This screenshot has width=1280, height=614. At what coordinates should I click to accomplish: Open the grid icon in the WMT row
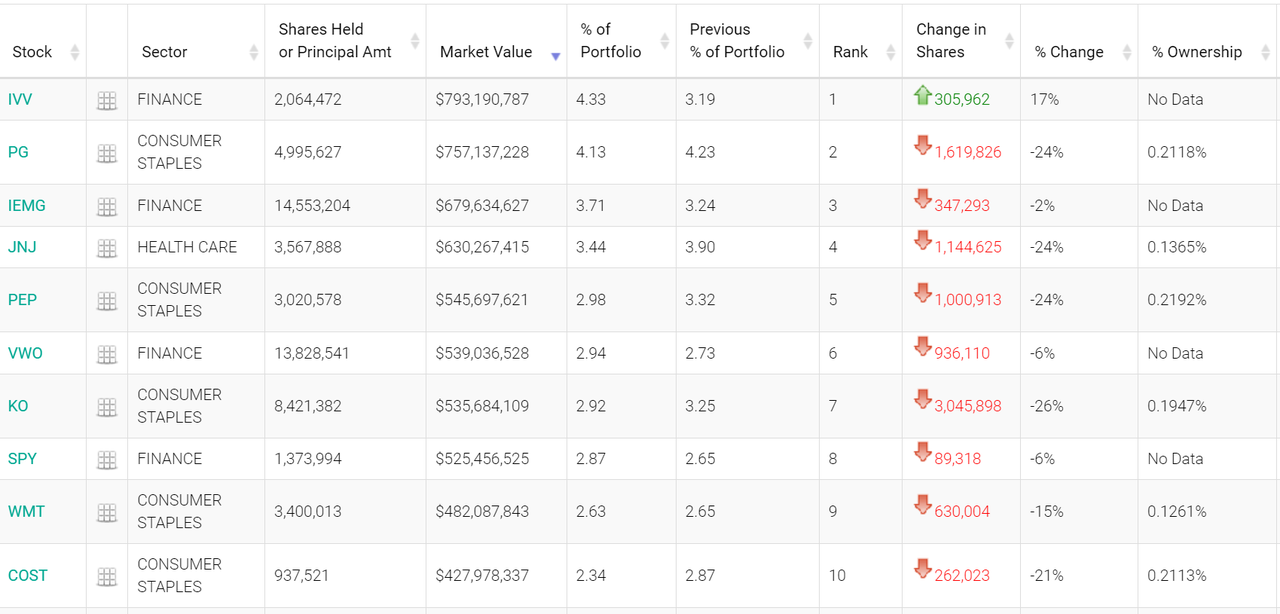pos(107,512)
